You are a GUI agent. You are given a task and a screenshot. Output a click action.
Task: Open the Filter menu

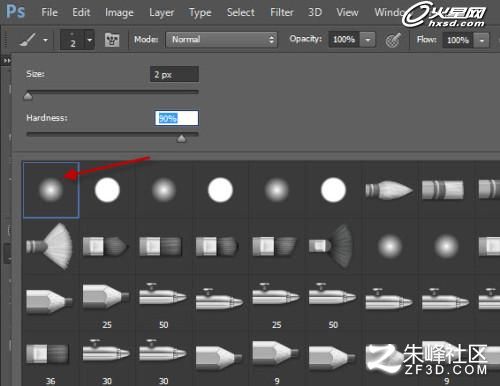tap(282, 13)
